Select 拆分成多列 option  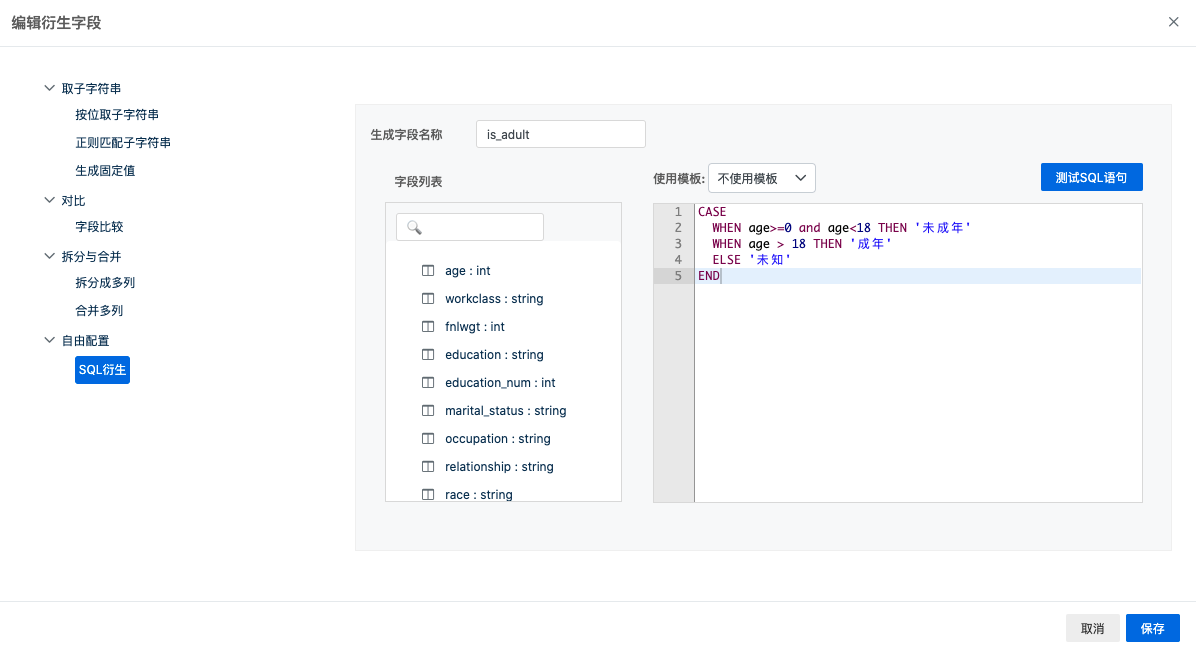[105, 282]
